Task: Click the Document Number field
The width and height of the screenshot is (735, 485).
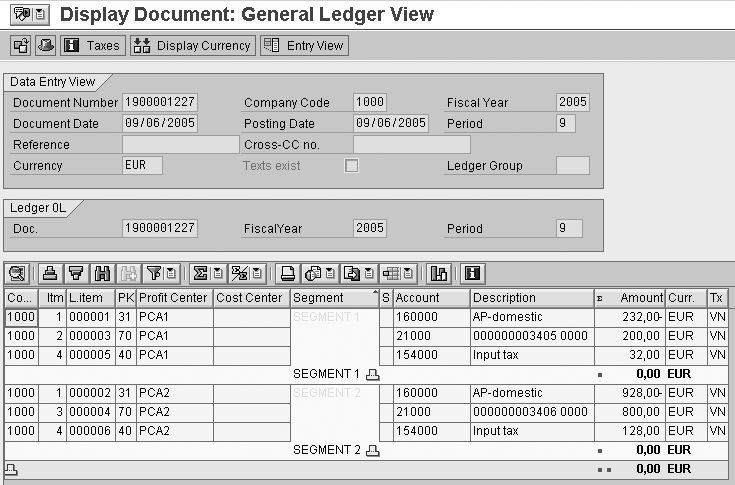Action: coord(159,103)
